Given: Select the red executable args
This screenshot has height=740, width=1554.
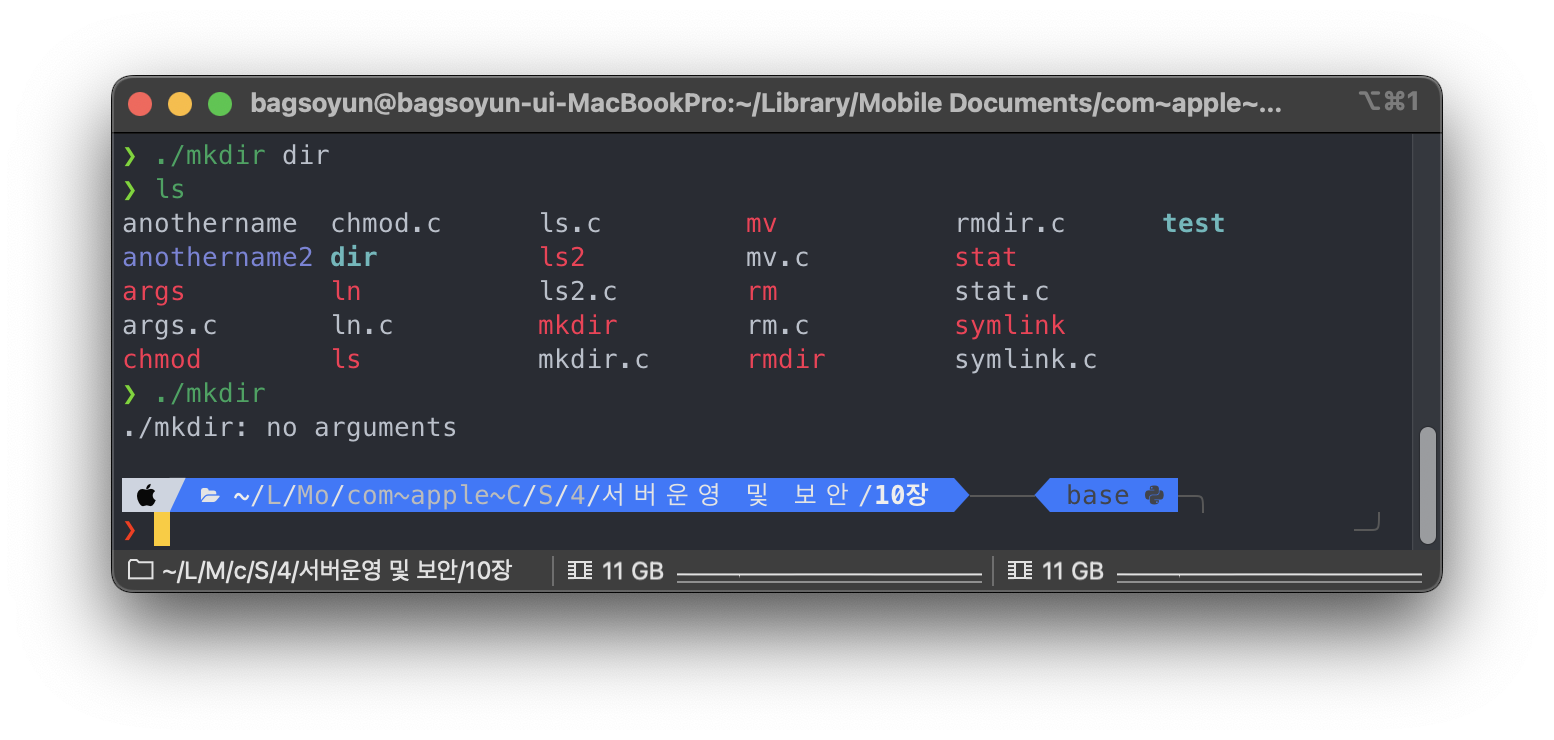Looking at the screenshot, I should click(154, 291).
